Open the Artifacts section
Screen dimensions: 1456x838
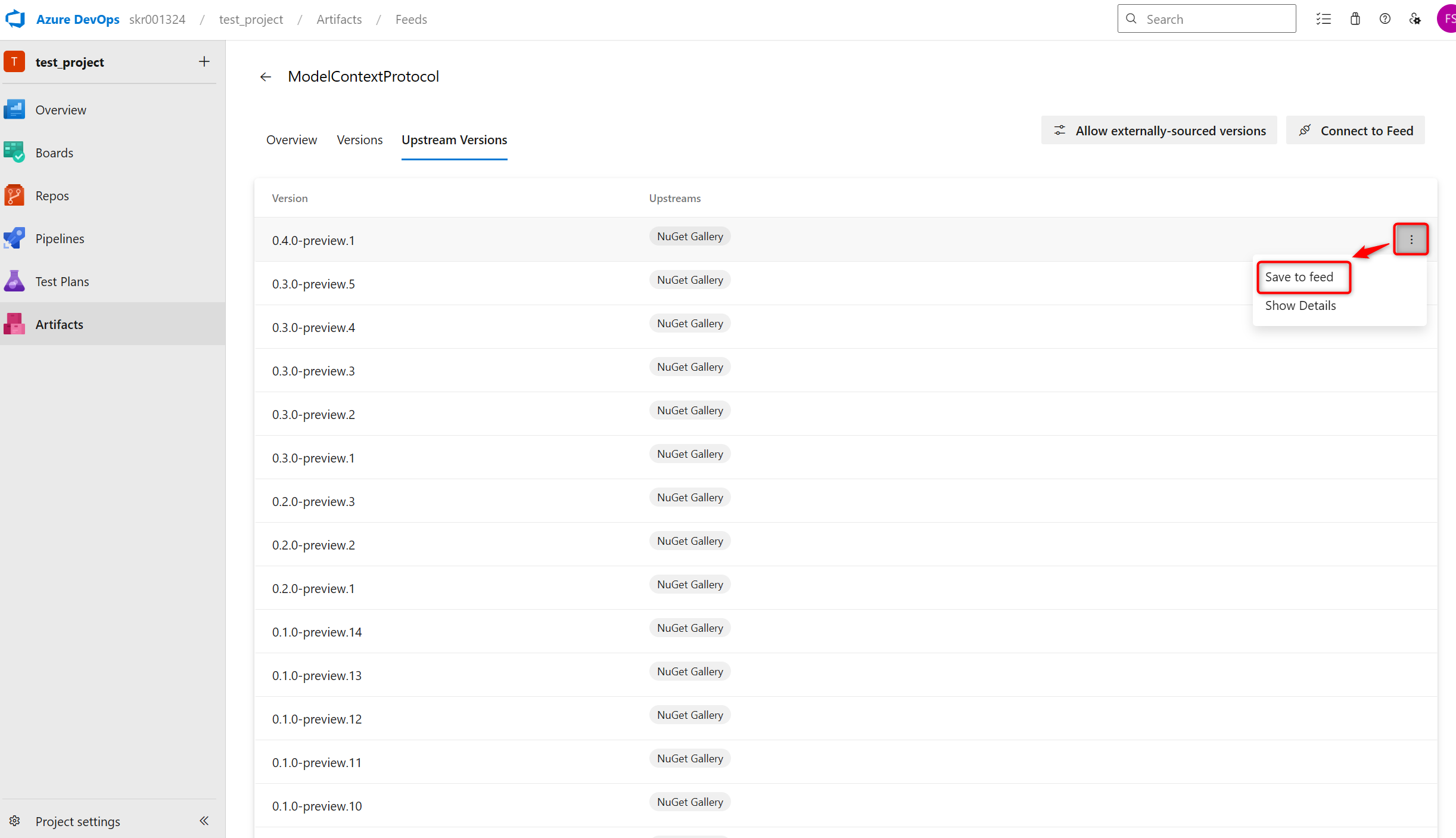point(59,324)
